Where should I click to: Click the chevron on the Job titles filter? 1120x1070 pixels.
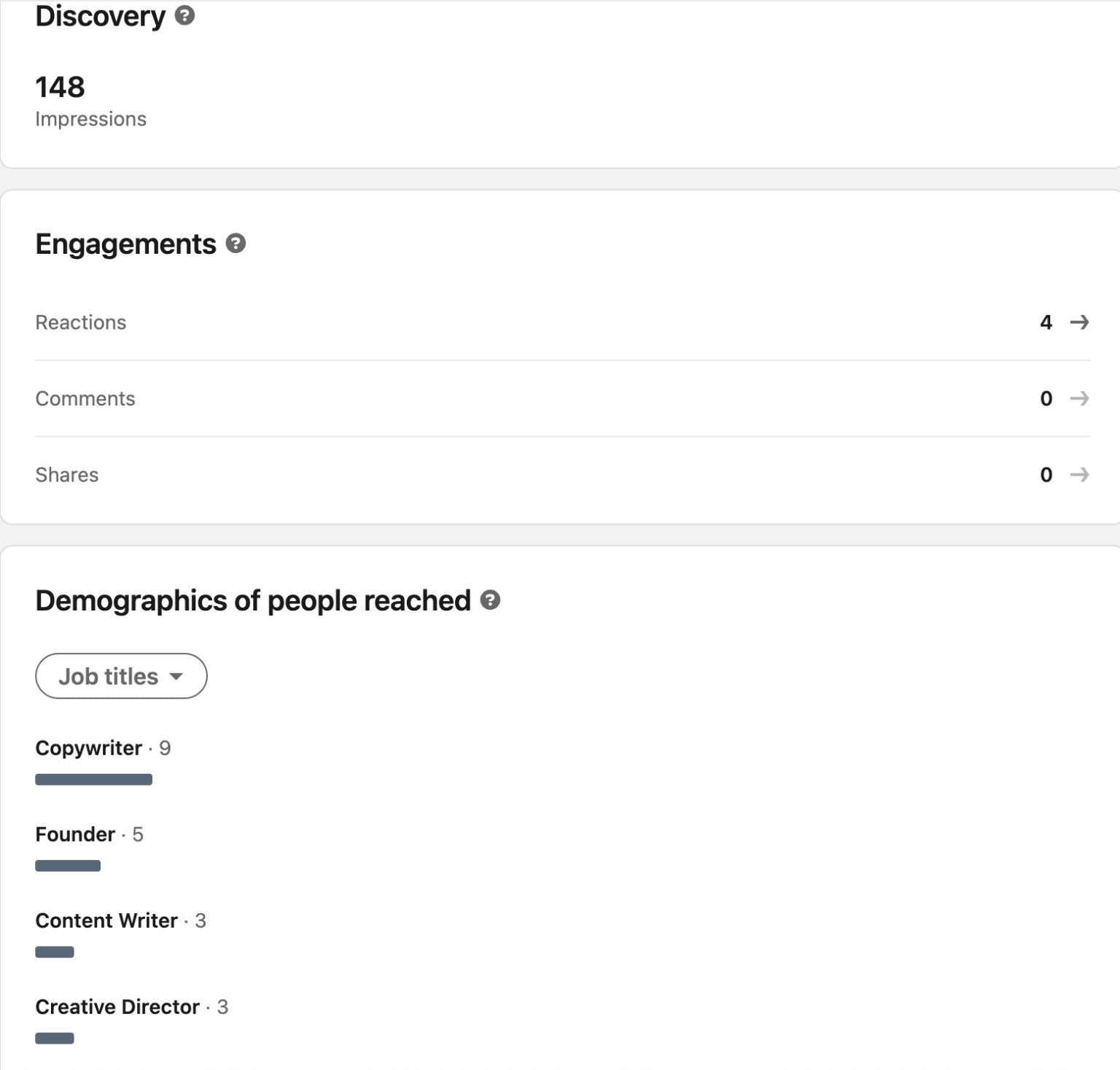(x=176, y=677)
